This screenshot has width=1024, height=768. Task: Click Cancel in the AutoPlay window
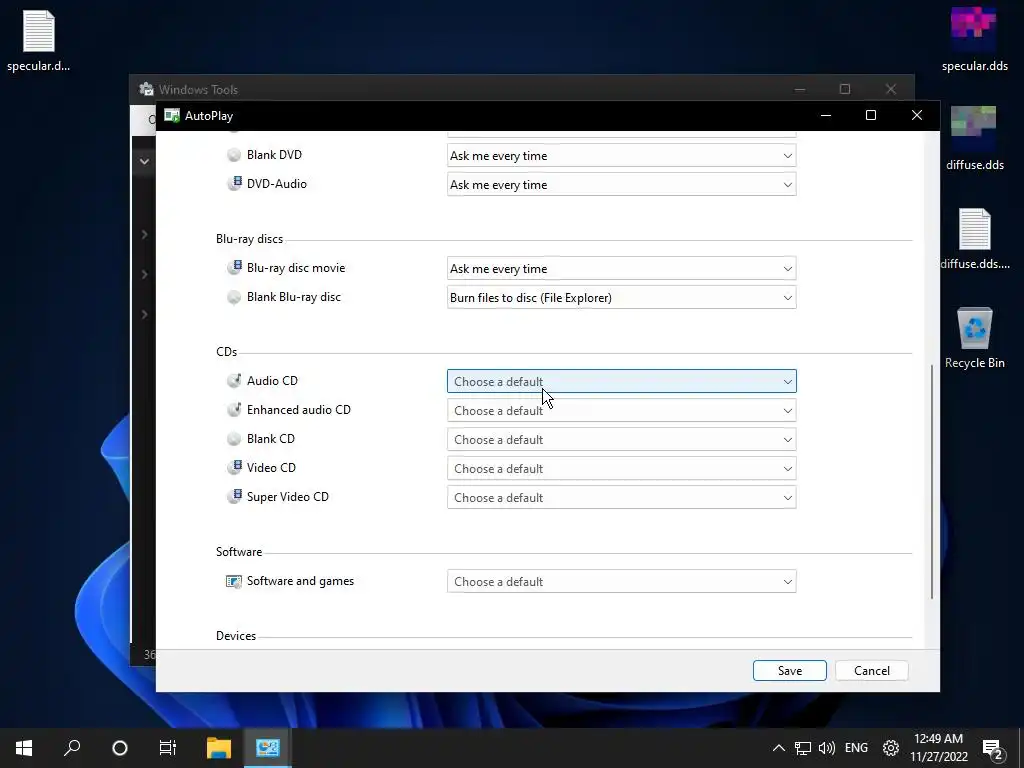pyautogui.click(x=872, y=671)
